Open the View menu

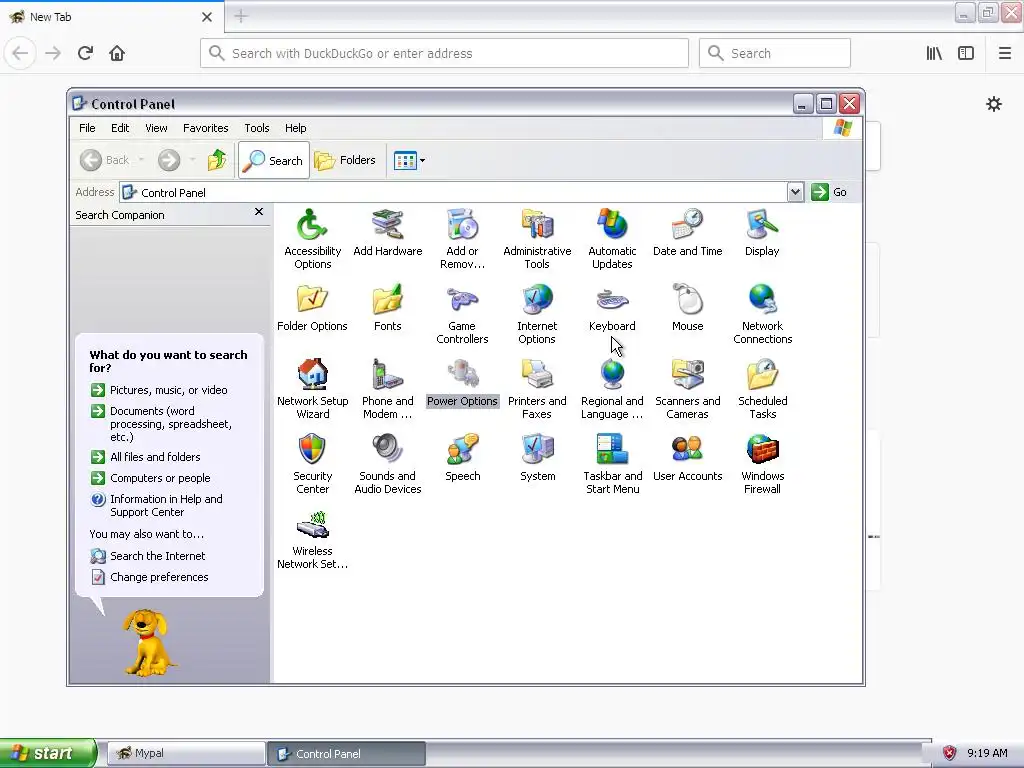tap(156, 128)
